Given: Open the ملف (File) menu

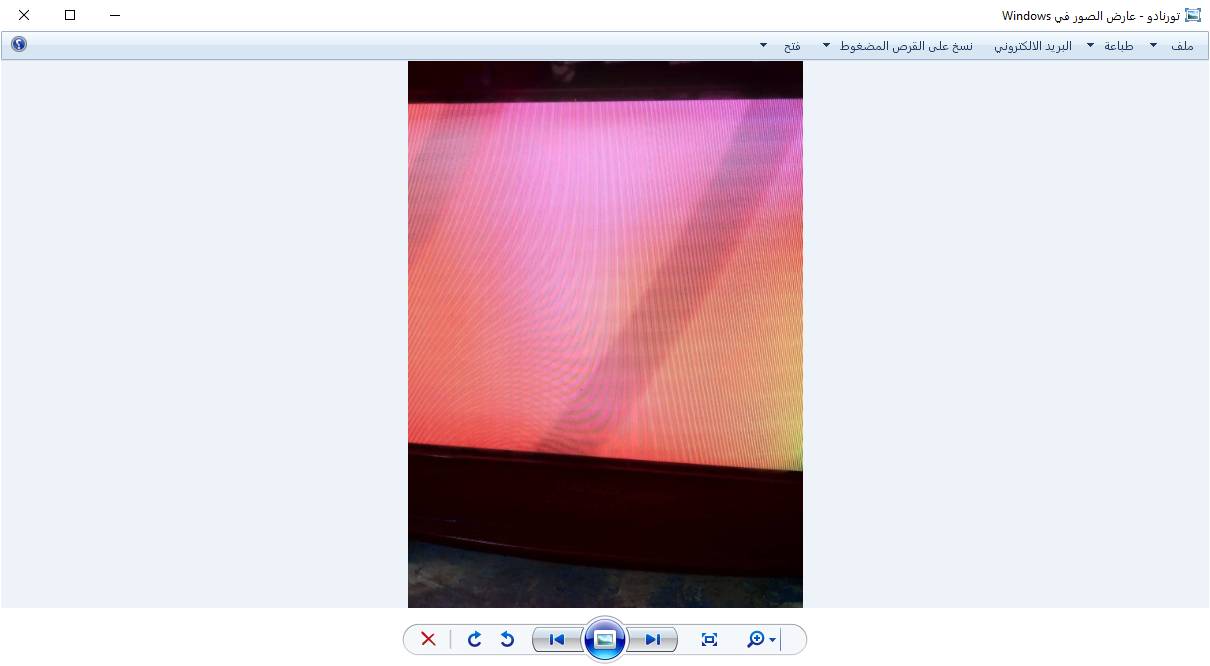Looking at the screenshot, I should click(x=1183, y=46).
